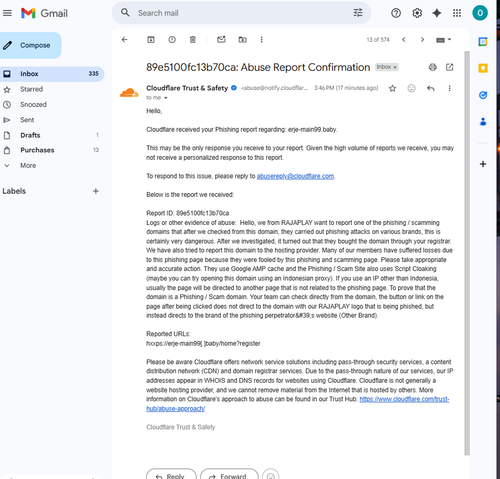Reply using the arrow icon
The width and height of the screenshot is (500, 479).
click(x=430, y=88)
